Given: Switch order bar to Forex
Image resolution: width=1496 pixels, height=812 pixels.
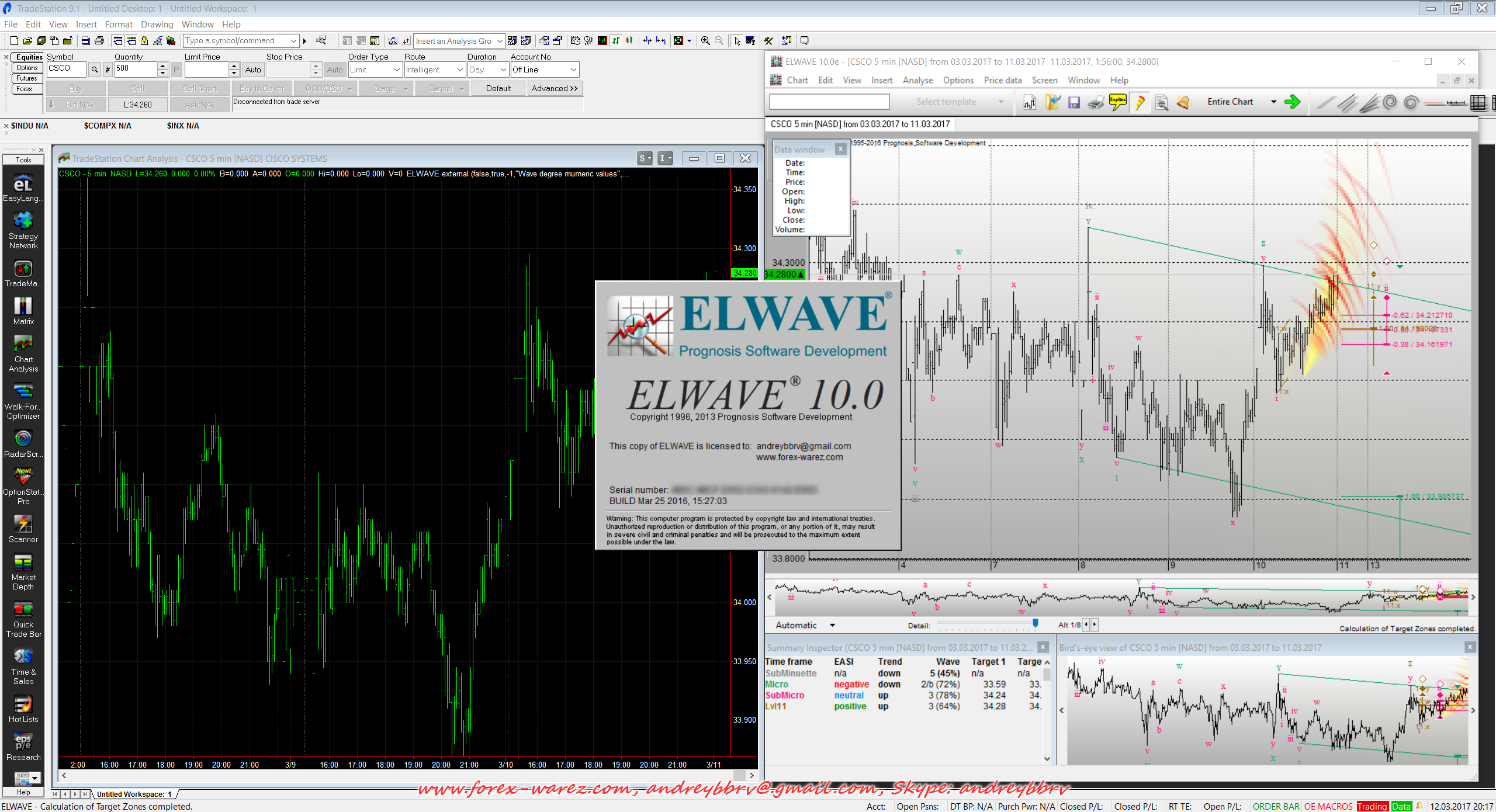Looking at the screenshot, I should point(25,89).
